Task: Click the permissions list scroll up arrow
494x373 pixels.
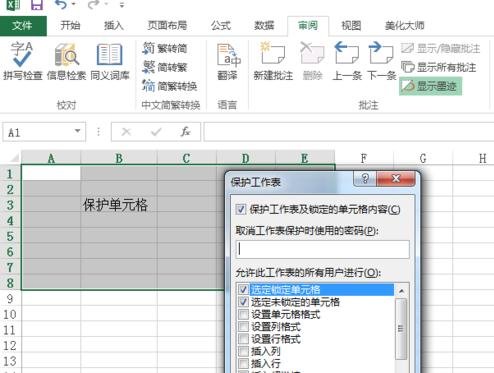Action: pos(401,291)
